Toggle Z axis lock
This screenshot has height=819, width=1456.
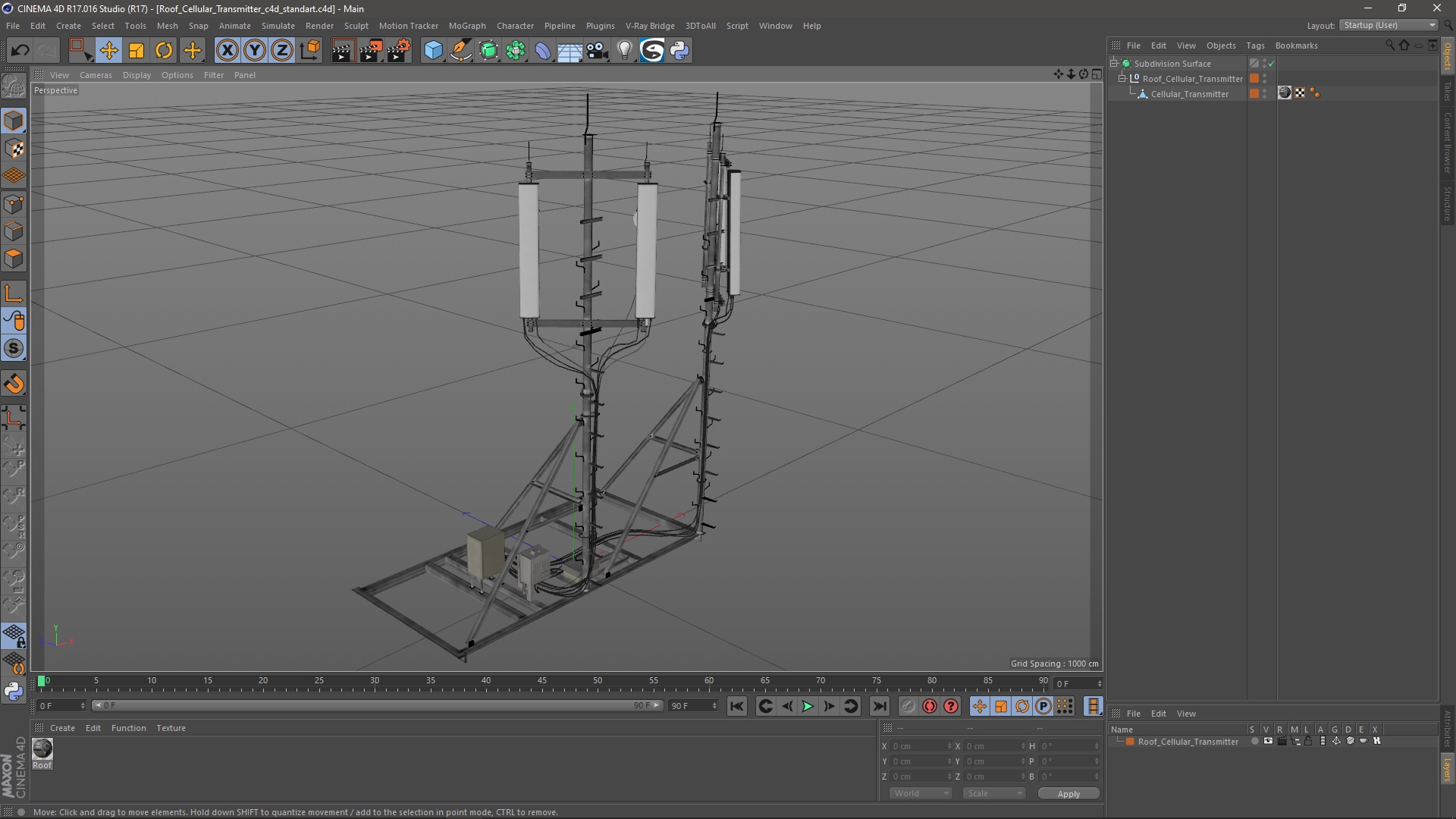(282, 51)
